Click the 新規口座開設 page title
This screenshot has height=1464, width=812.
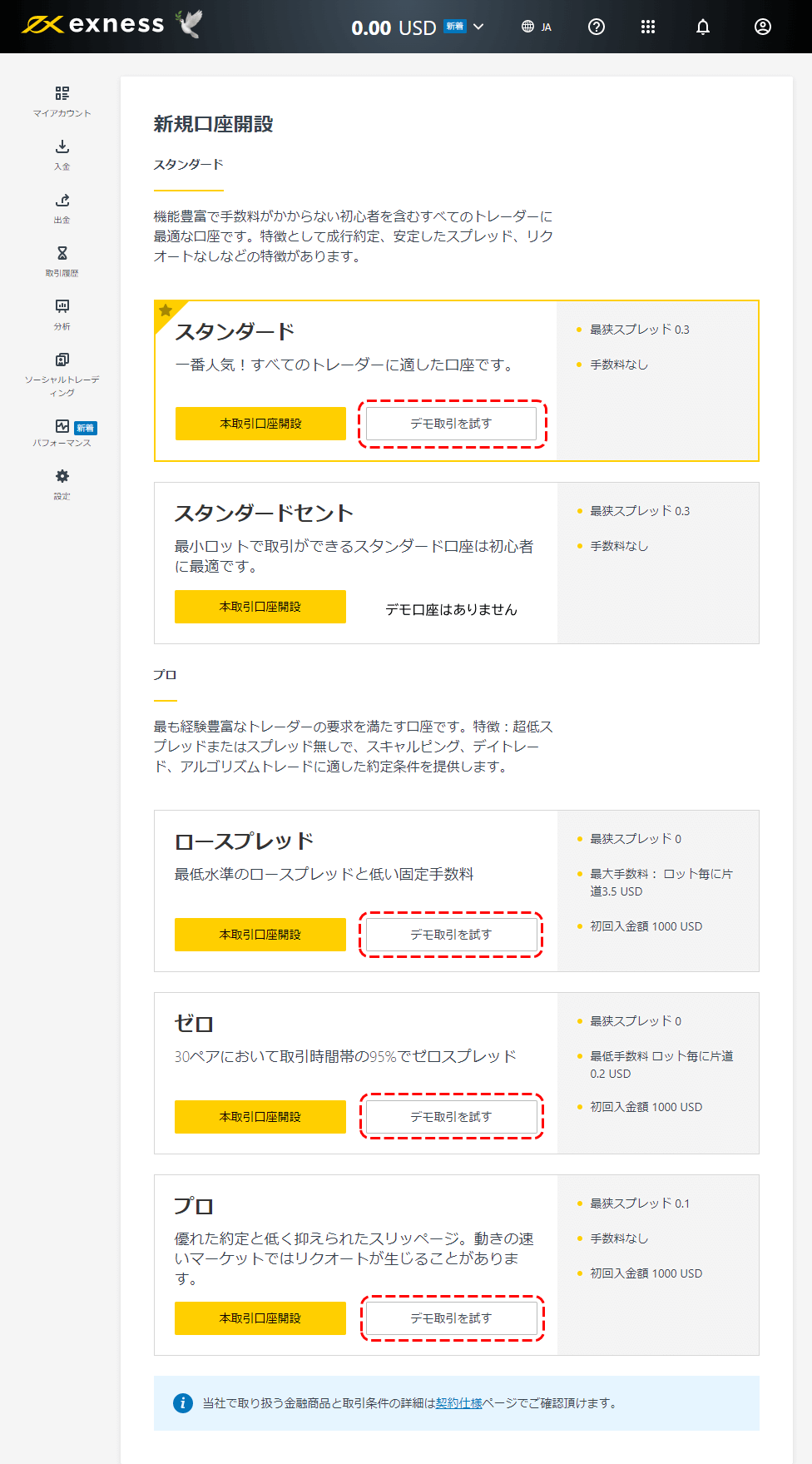(x=214, y=124)
